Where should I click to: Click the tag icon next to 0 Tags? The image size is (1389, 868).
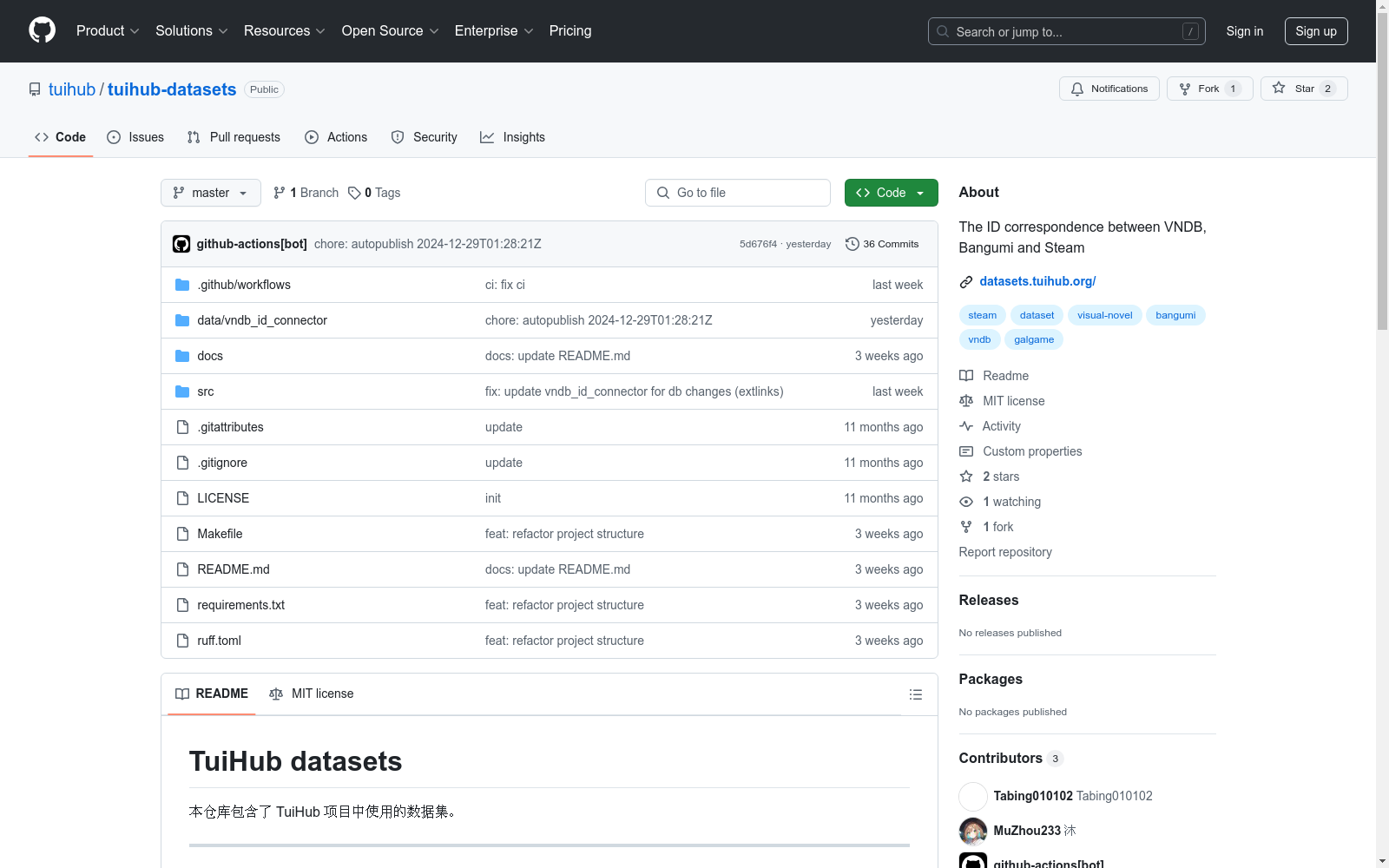coord(354,193)
